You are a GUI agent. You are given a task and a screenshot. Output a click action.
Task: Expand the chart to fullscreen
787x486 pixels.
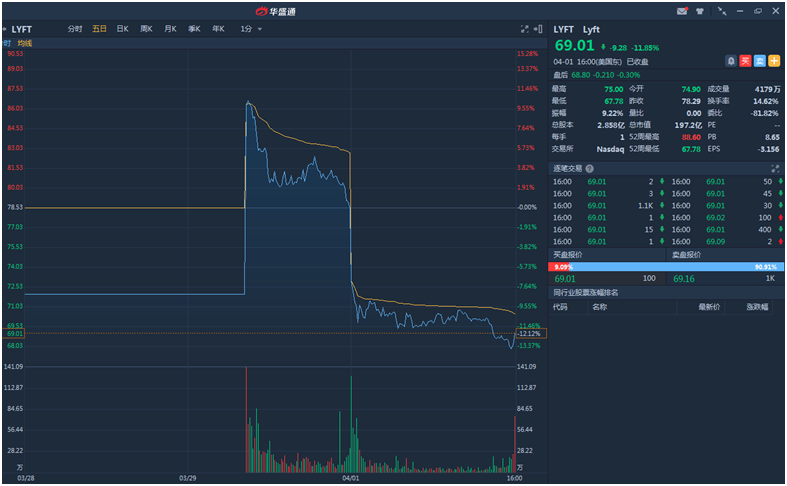pos(524,29)
